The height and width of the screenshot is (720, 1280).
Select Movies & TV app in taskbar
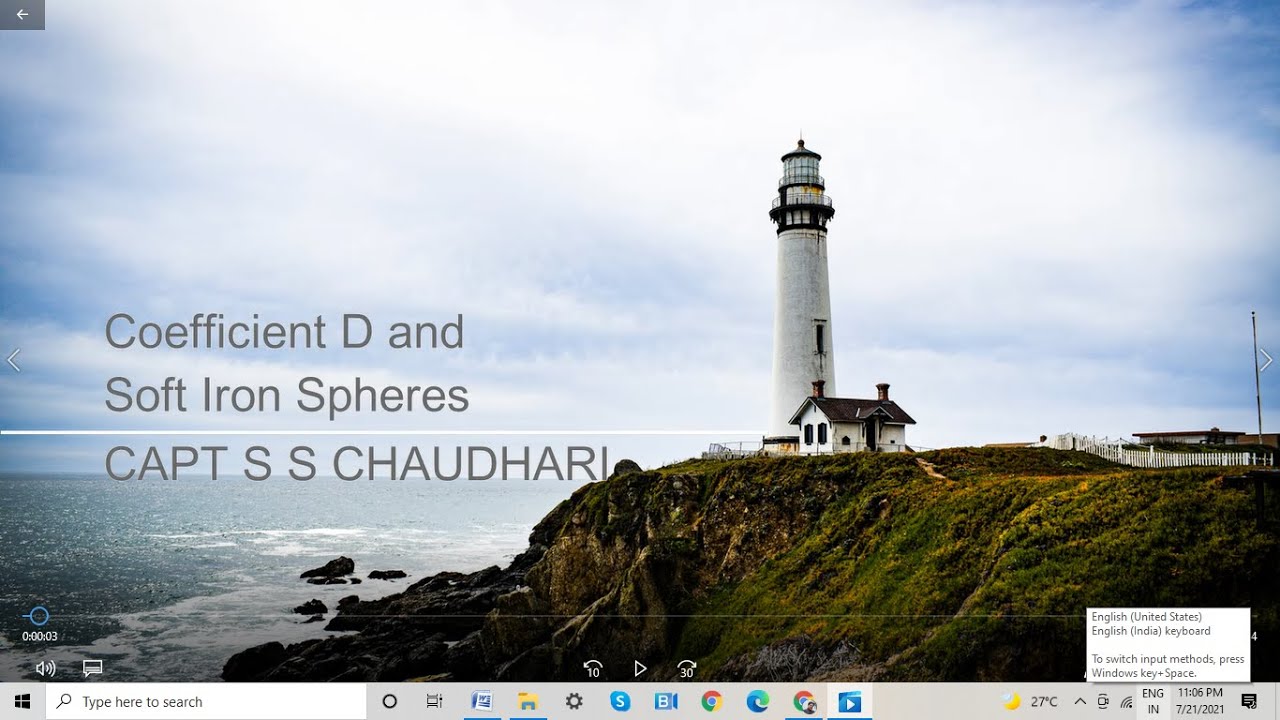[x=850, y=702]
